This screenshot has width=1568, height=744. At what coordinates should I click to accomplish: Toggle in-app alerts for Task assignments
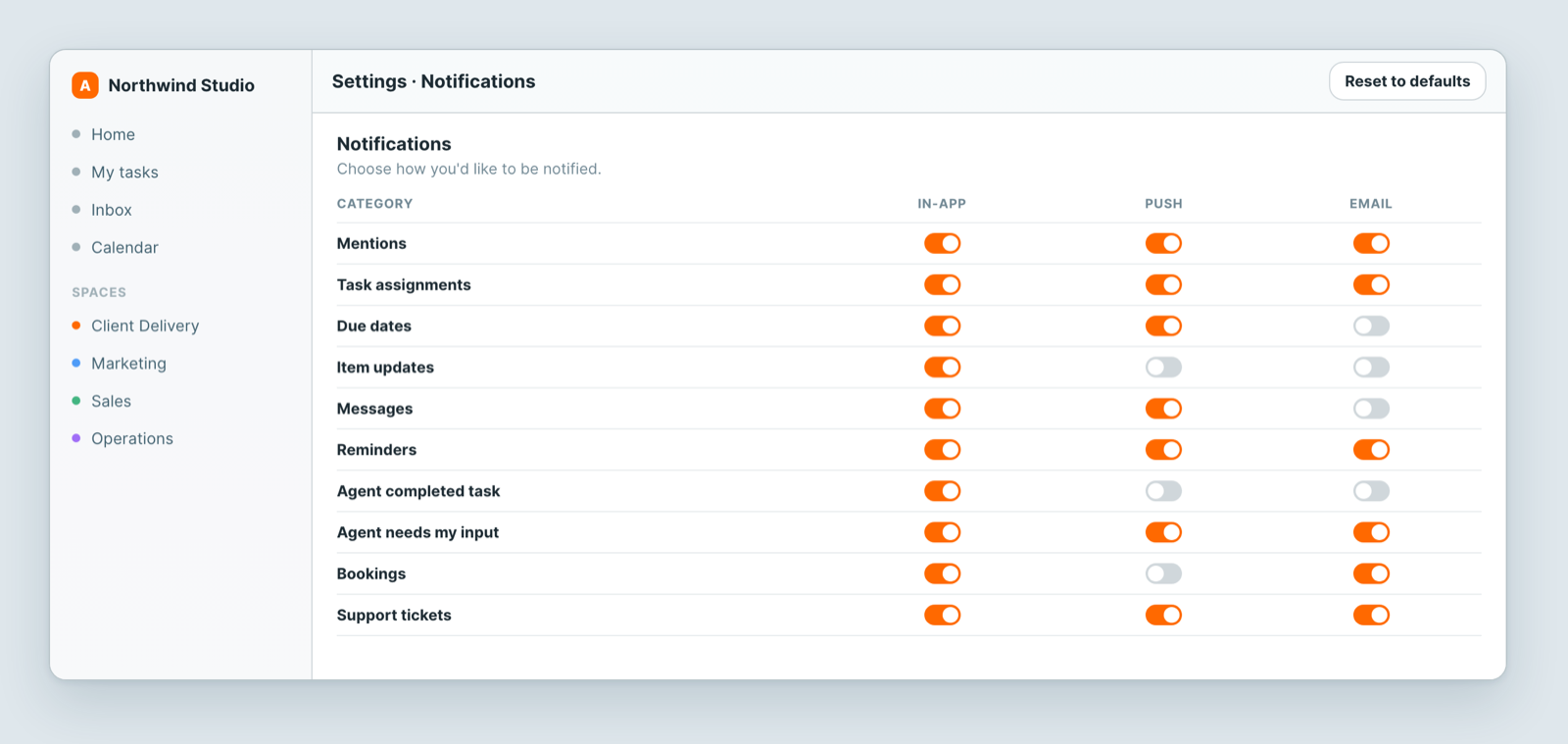(943, 285)
